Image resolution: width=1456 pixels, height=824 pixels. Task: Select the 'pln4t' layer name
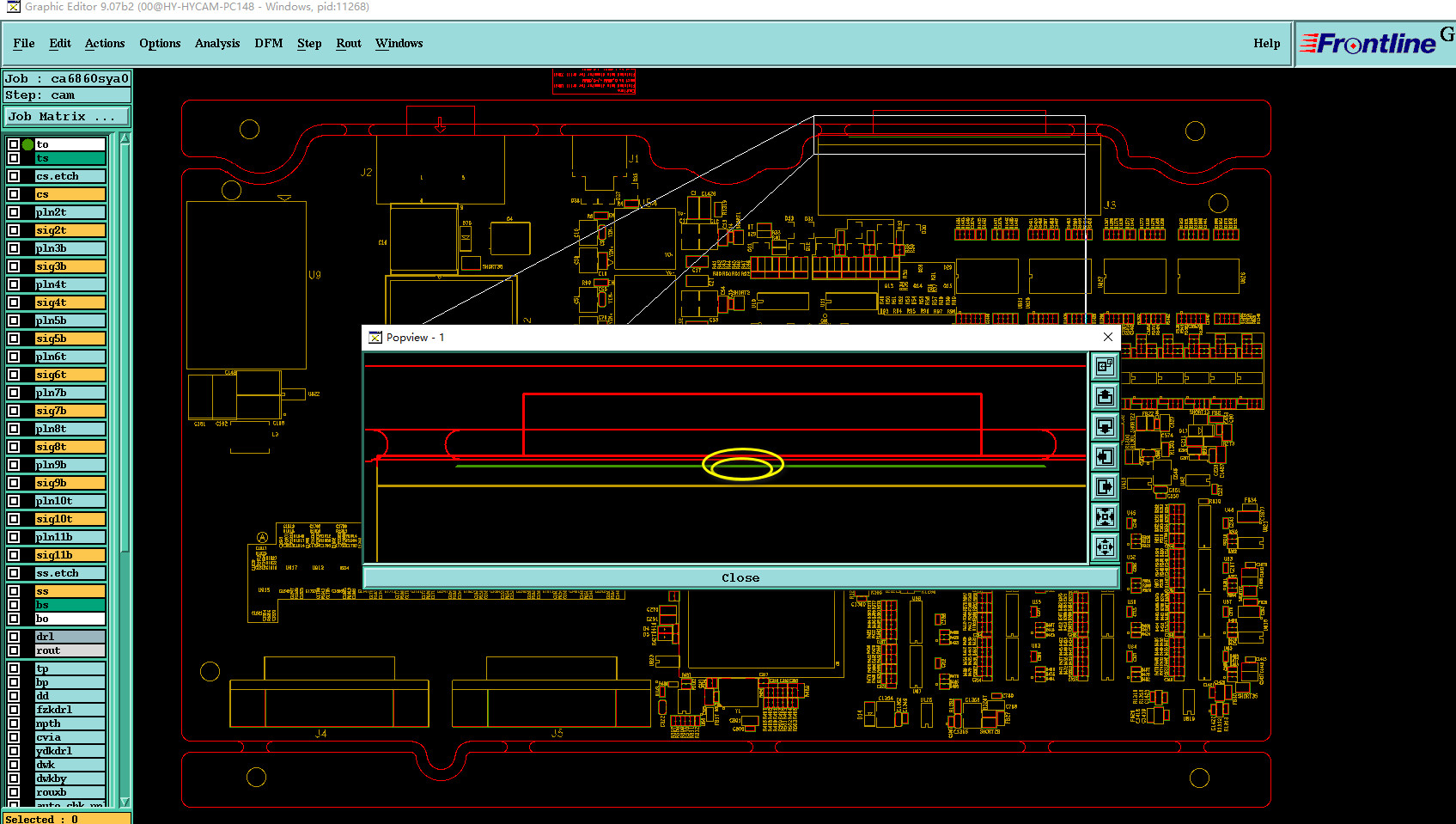point(70,284)
